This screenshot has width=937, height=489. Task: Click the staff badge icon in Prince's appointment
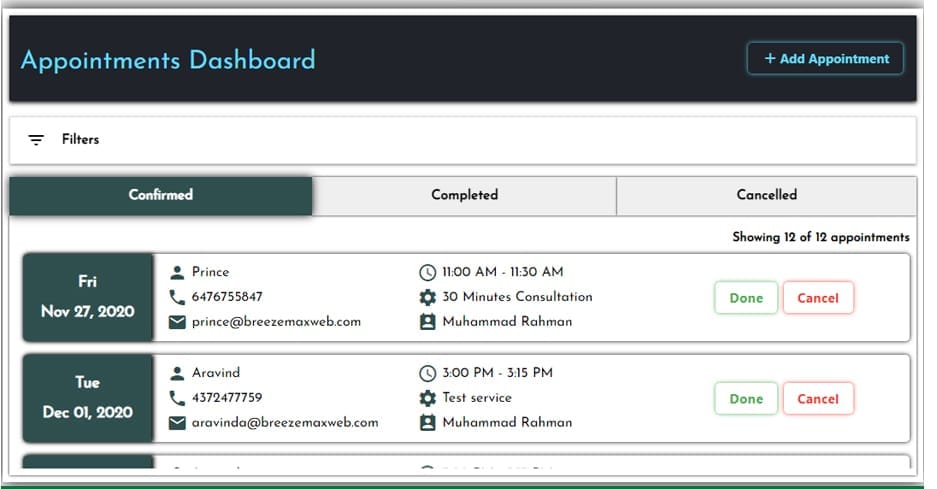(x=427, y=322)
